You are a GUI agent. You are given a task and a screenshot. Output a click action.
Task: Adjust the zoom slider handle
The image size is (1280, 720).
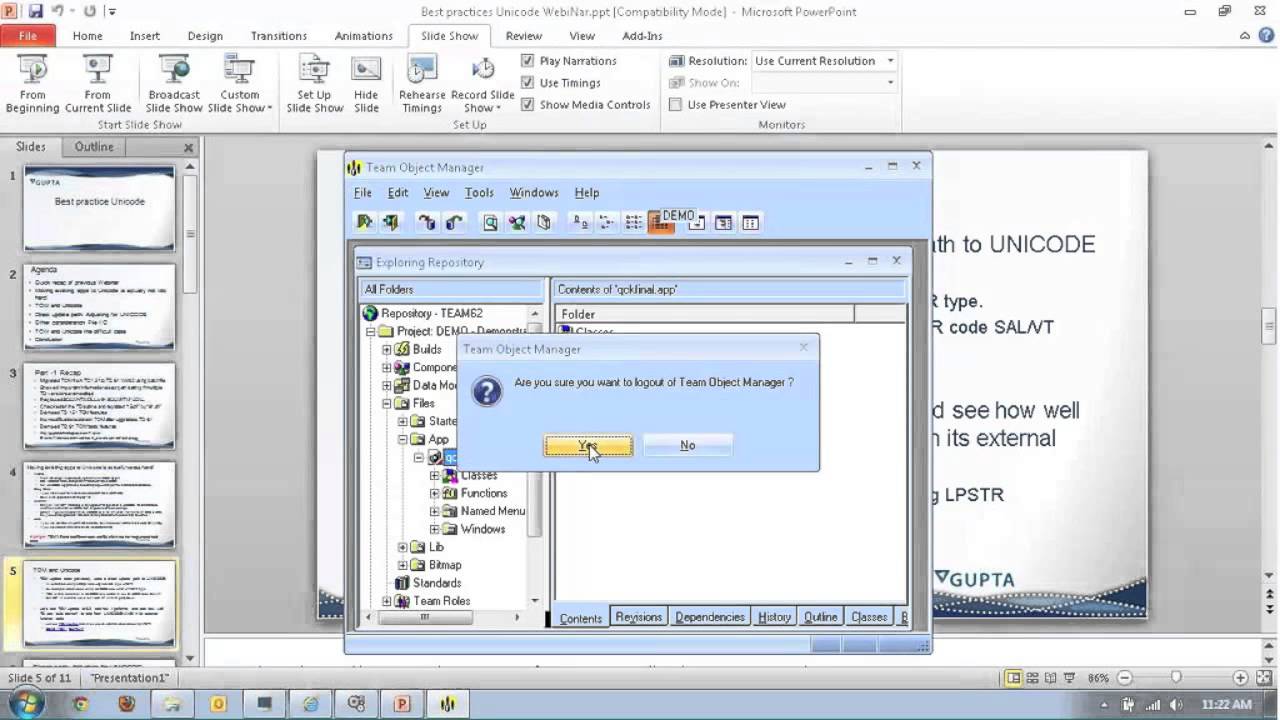coord(1176,678)
